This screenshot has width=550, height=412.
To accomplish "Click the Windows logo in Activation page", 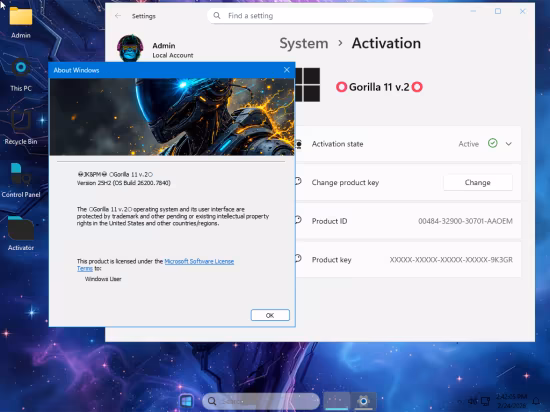I will pos(308,85).
